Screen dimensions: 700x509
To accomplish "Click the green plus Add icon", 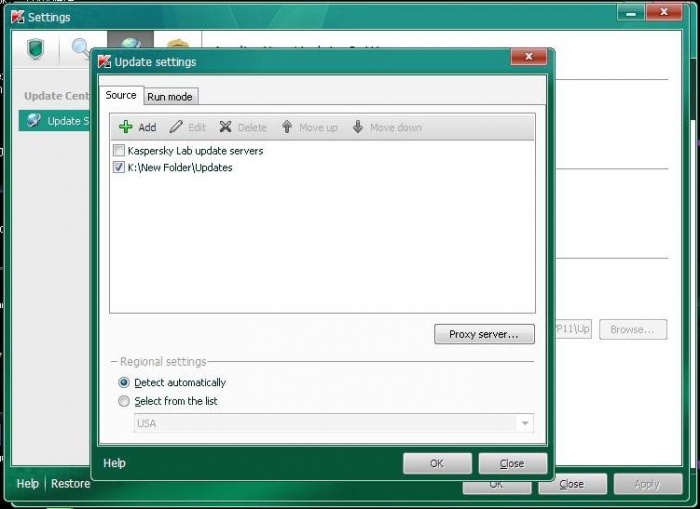I will (126, 127).
